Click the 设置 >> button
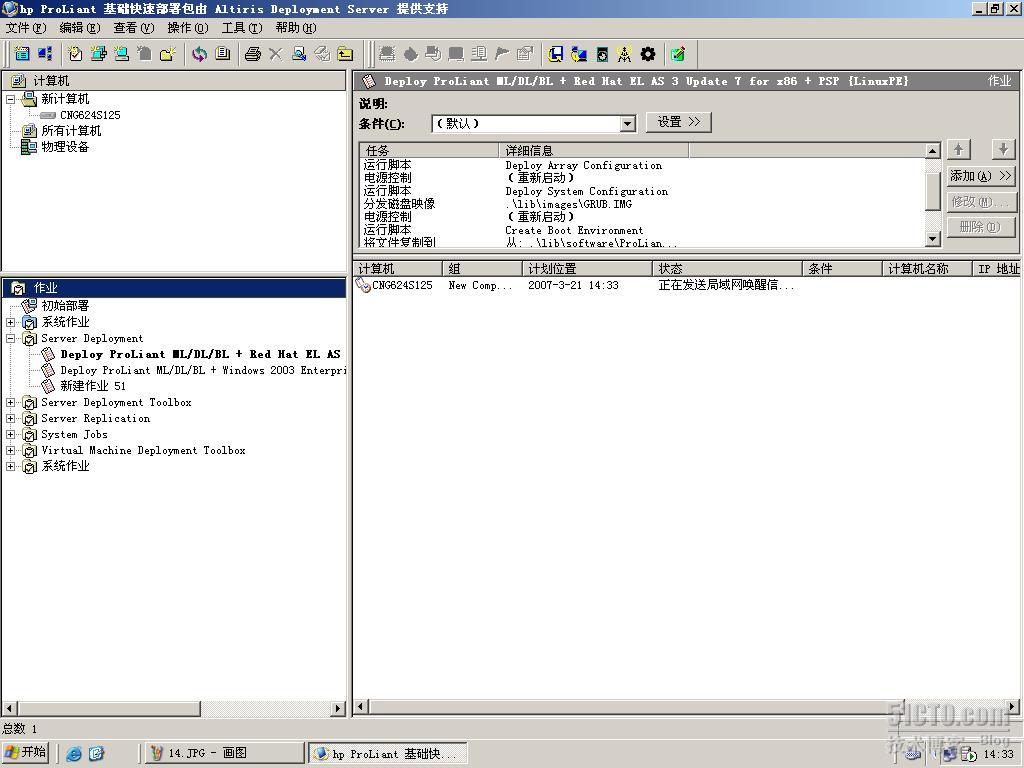Image resolution: width=1024 pixels, height=768 pixels. click(x=679, y=122)
